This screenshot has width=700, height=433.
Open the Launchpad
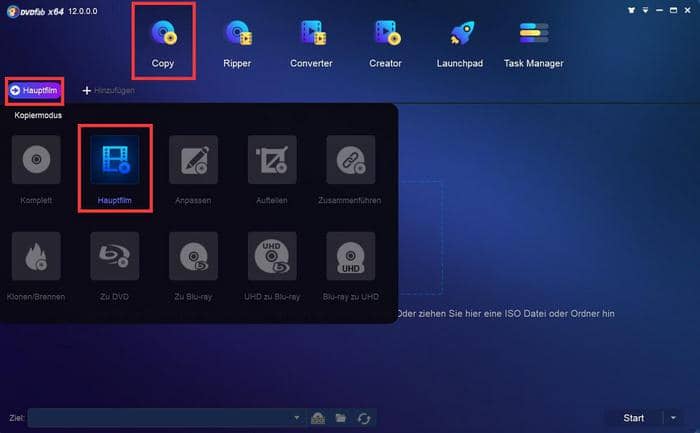coord(460,43)
